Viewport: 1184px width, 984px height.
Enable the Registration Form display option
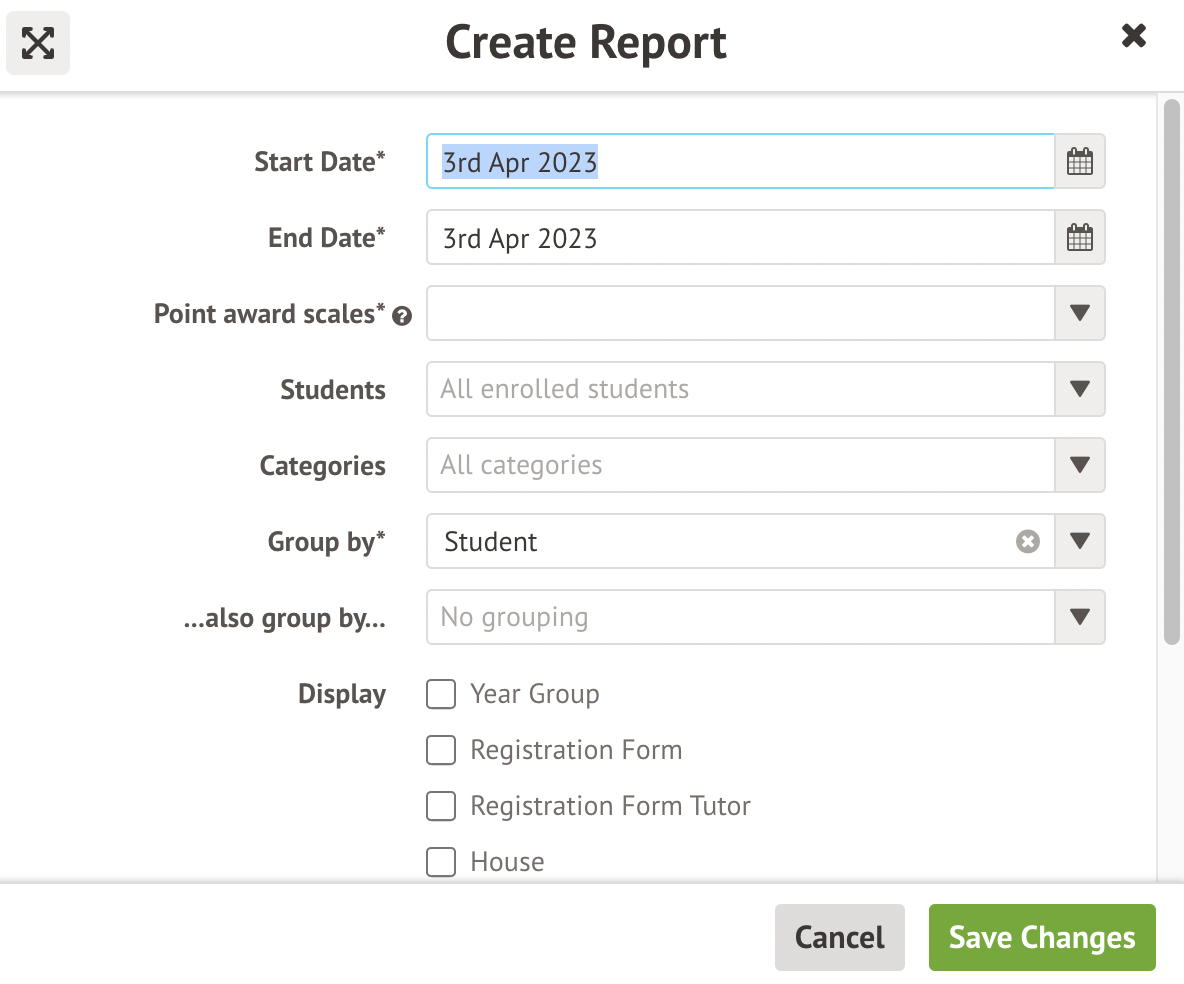click(x=441, y=750)
